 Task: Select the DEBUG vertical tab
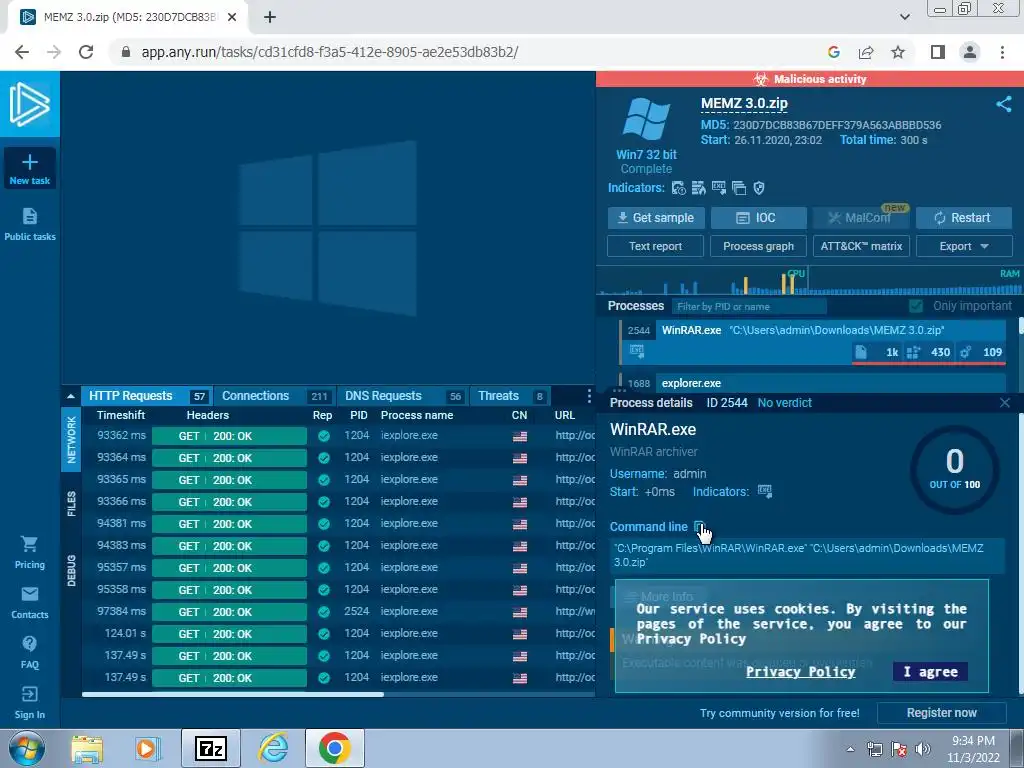71,570
